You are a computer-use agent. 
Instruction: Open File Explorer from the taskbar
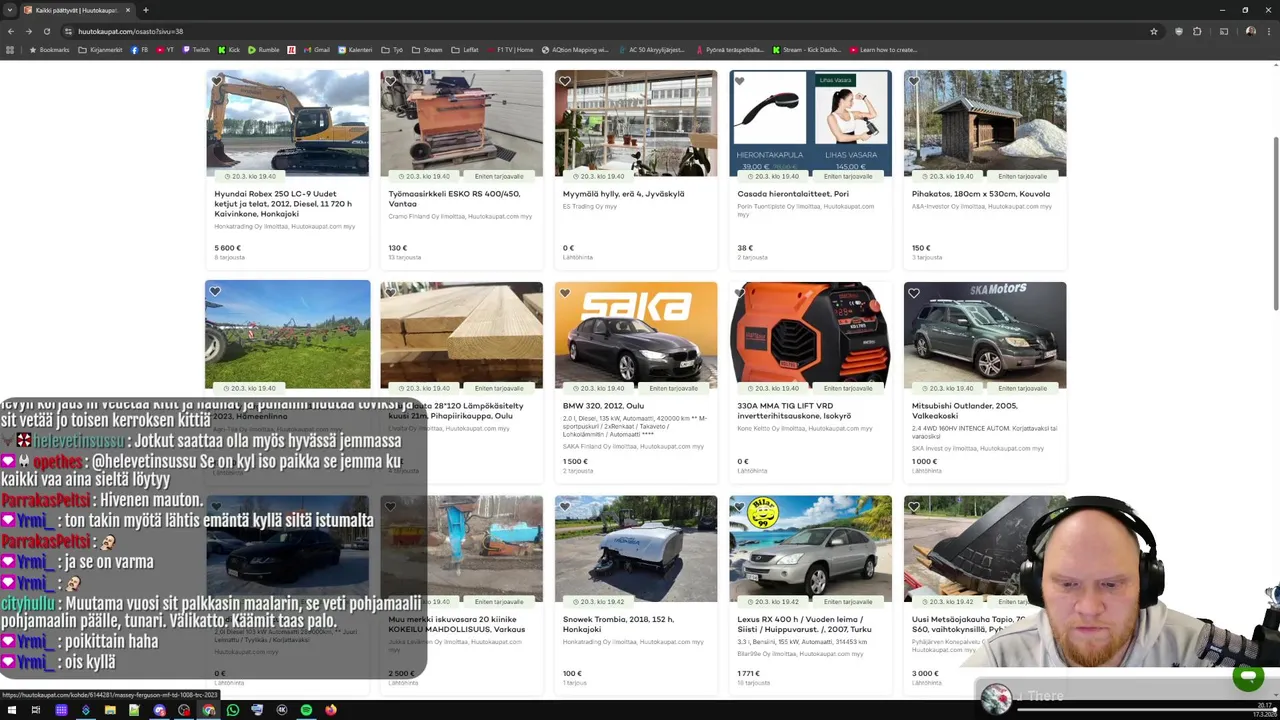click(x=110, y=710)
